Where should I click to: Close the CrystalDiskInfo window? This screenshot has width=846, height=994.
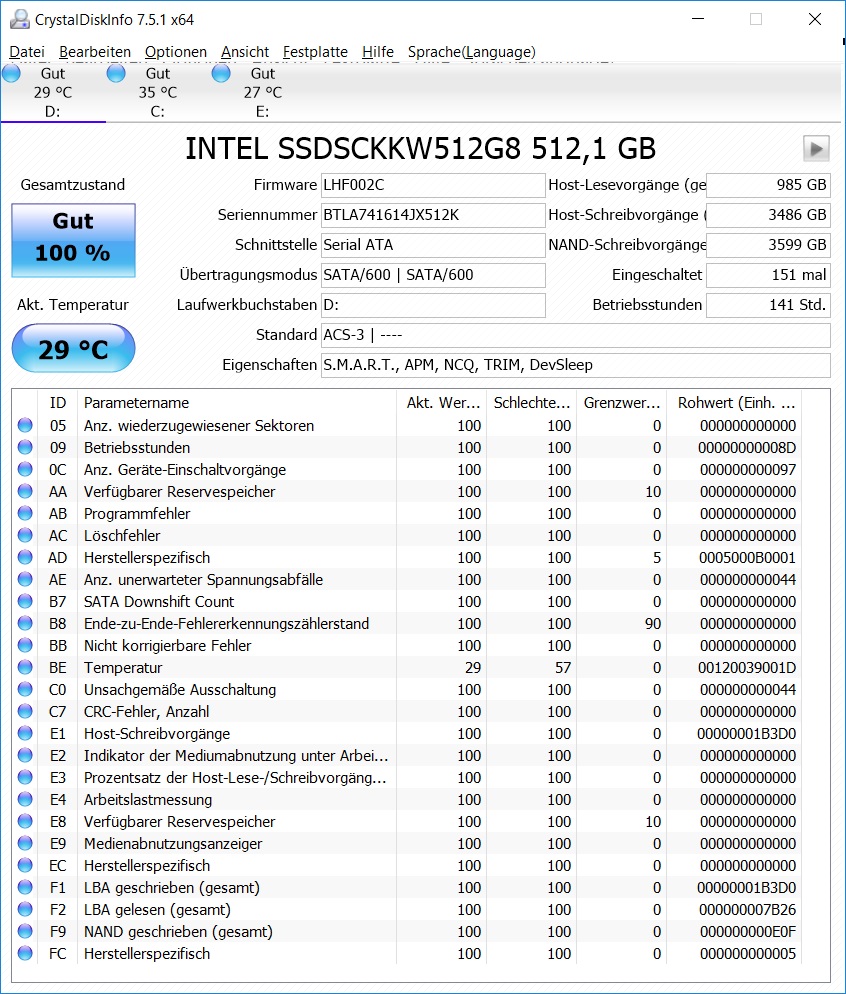click(815, 19)
